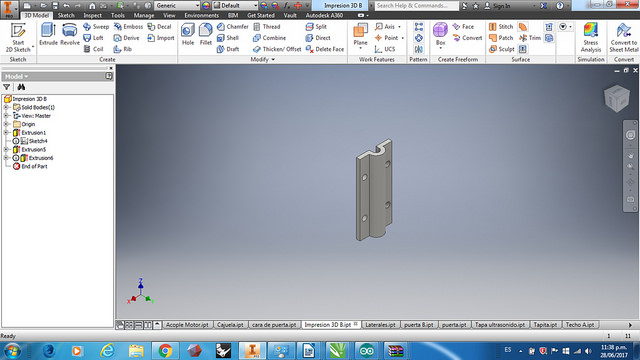Click the Sign In button

tap(498, 6)
